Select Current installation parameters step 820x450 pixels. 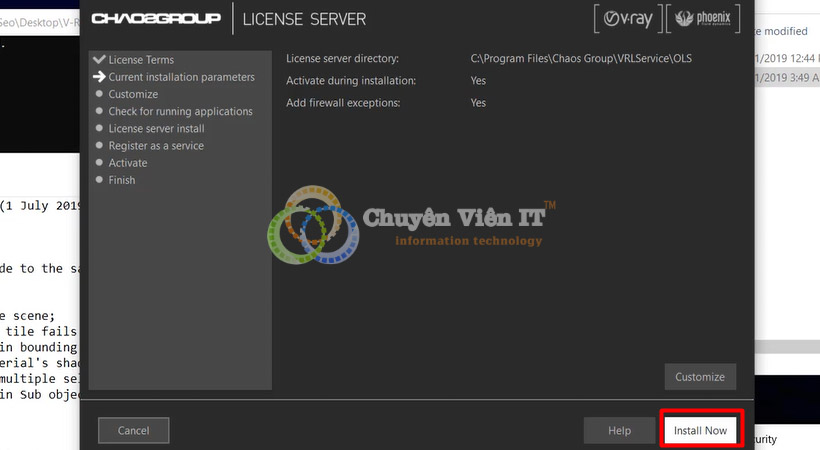coord(181,77)
